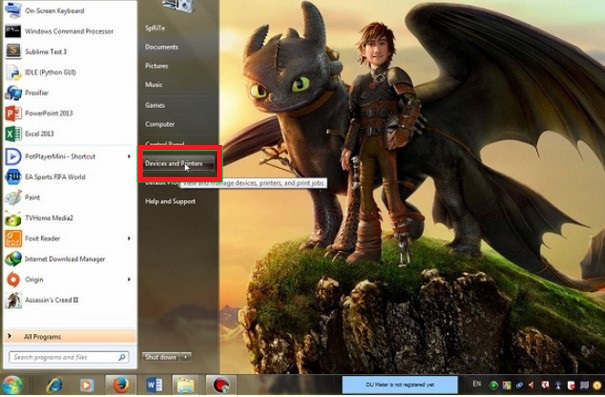
Task: Open Internet Download Manager icon
Action: click(13, 259)
